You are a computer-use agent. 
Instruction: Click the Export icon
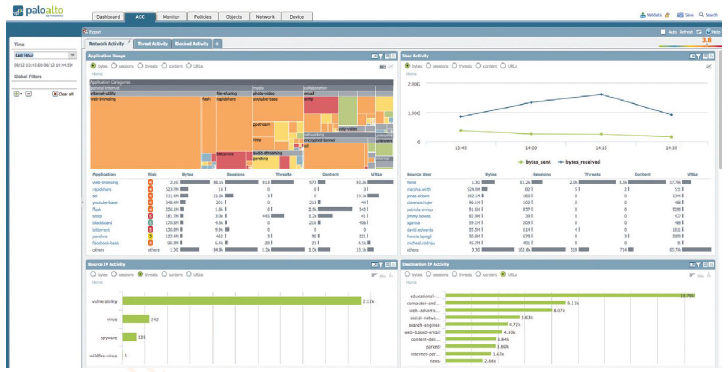point(85,32)
